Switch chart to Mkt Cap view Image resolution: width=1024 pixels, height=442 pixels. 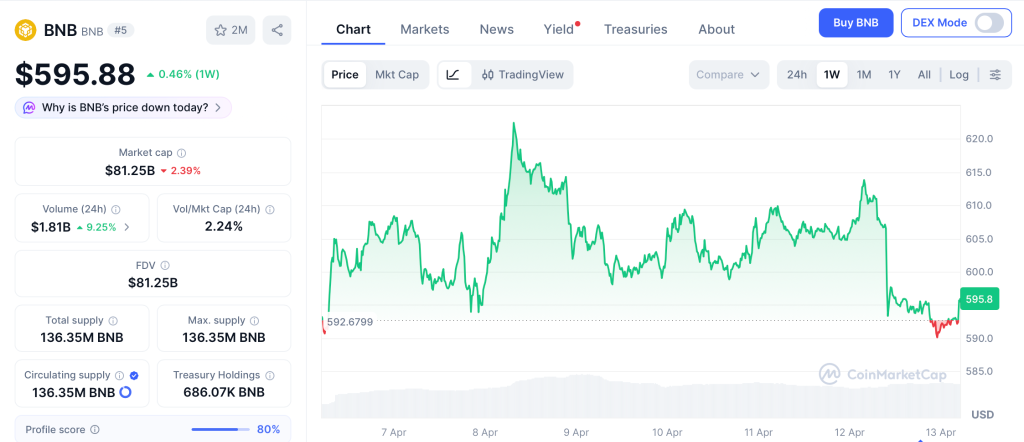coord(397,75)
